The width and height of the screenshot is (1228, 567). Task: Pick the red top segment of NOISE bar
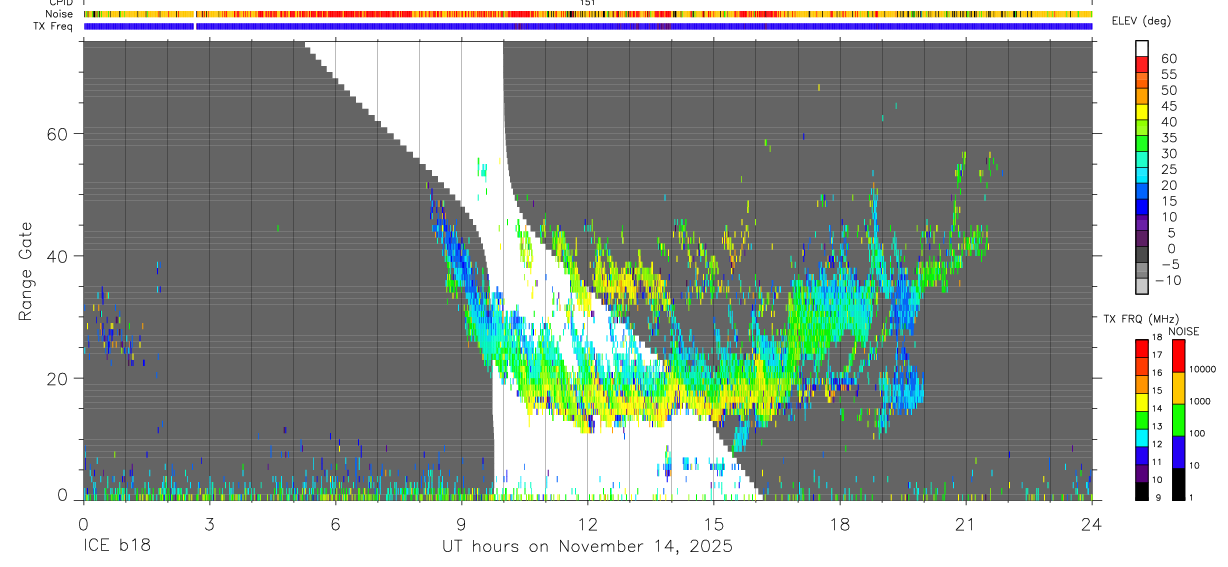(1179, 356)
